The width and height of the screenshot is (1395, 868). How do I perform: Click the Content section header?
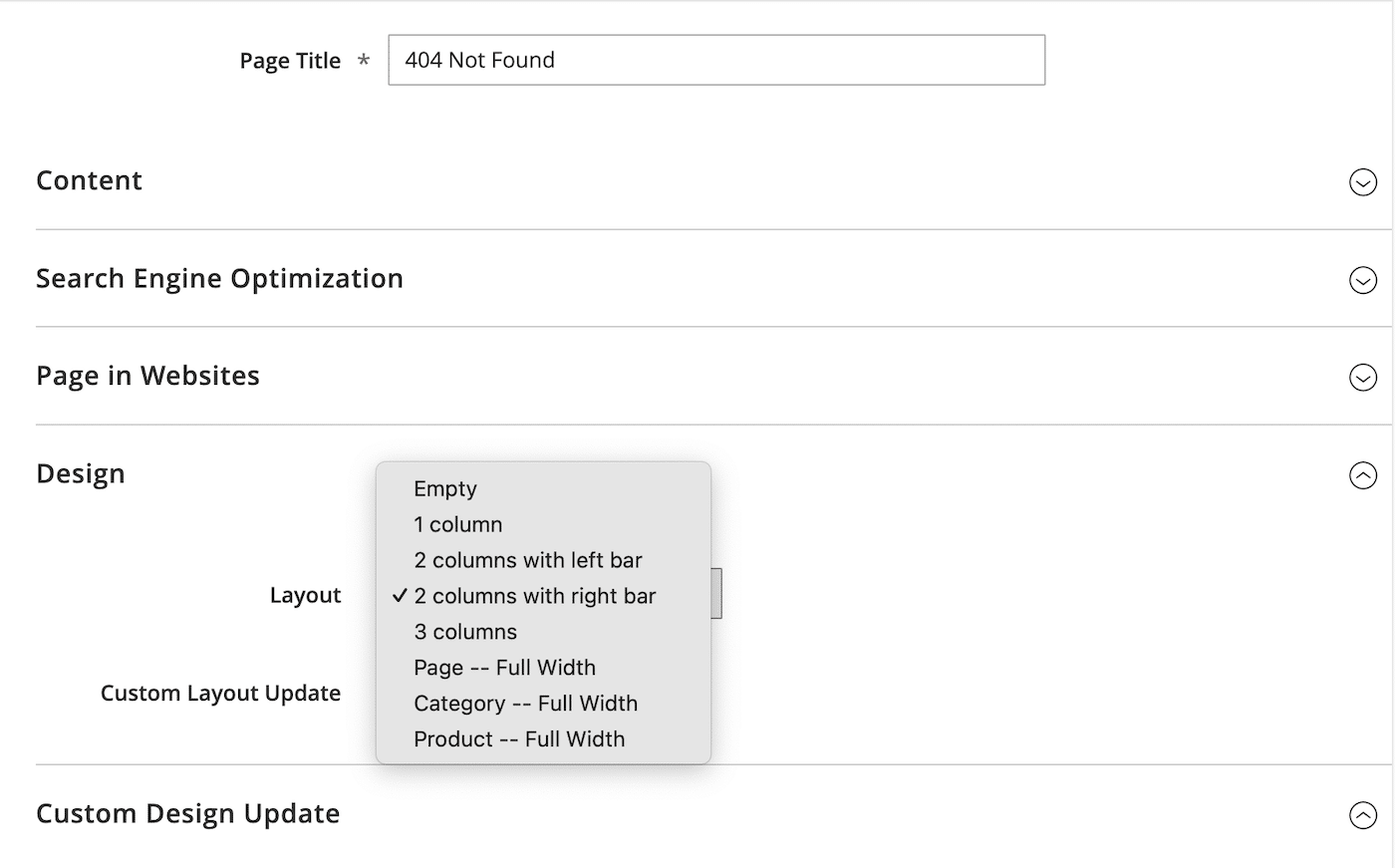(x=89, y=180)
